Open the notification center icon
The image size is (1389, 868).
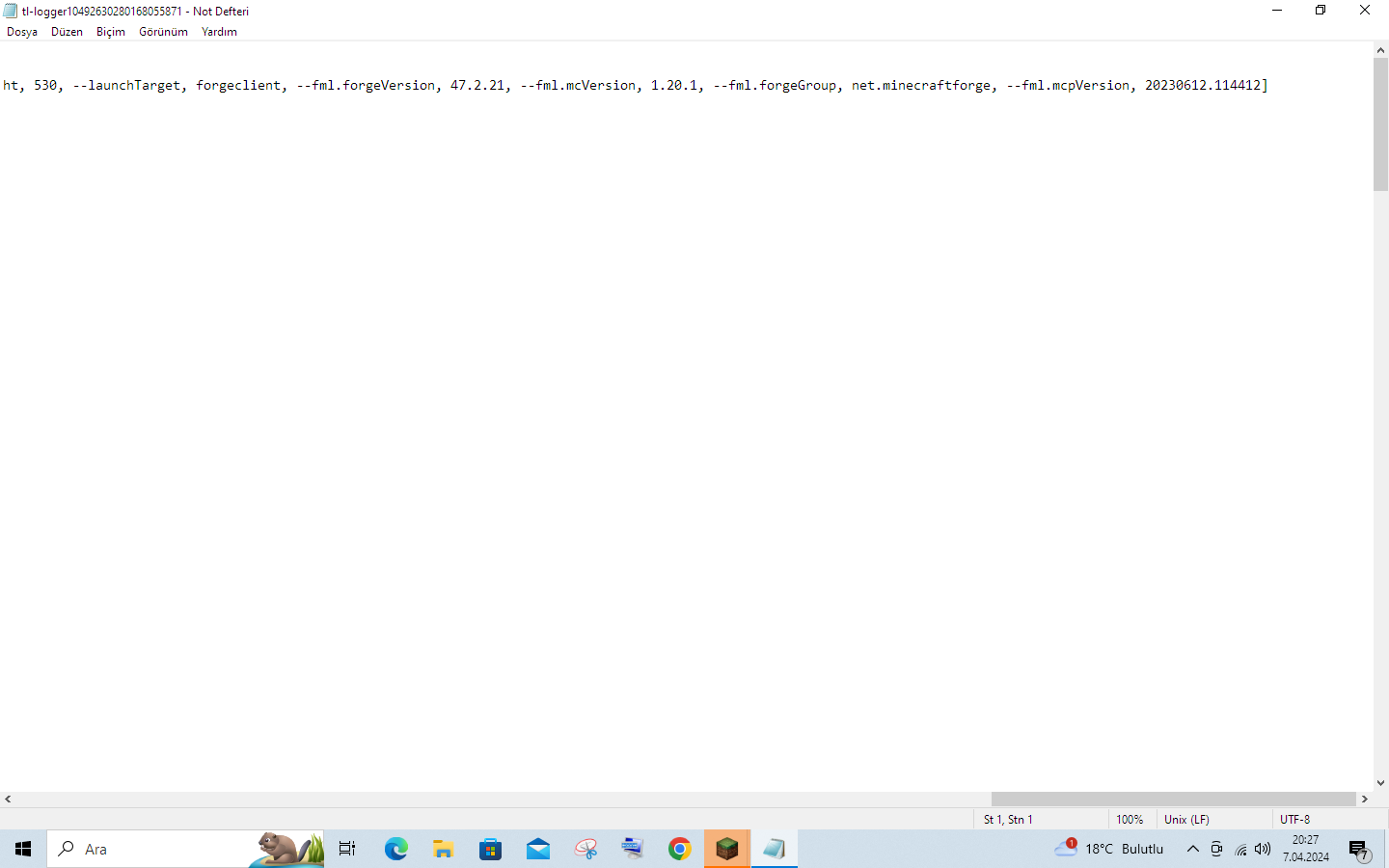[1359, 850]
